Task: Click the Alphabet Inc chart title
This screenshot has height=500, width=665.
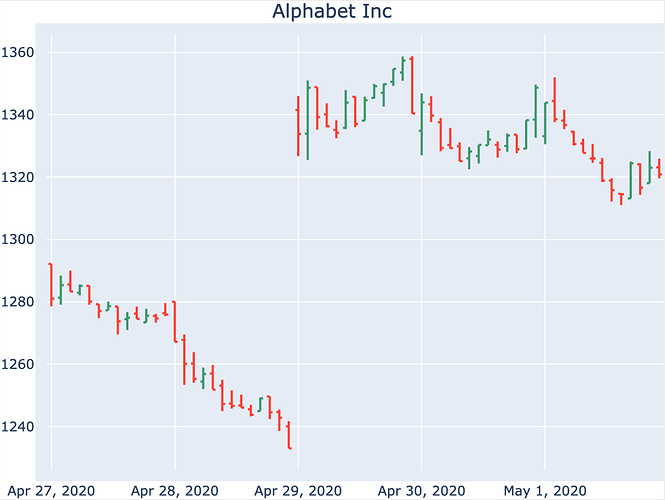Action: click(x=332, y=12)
